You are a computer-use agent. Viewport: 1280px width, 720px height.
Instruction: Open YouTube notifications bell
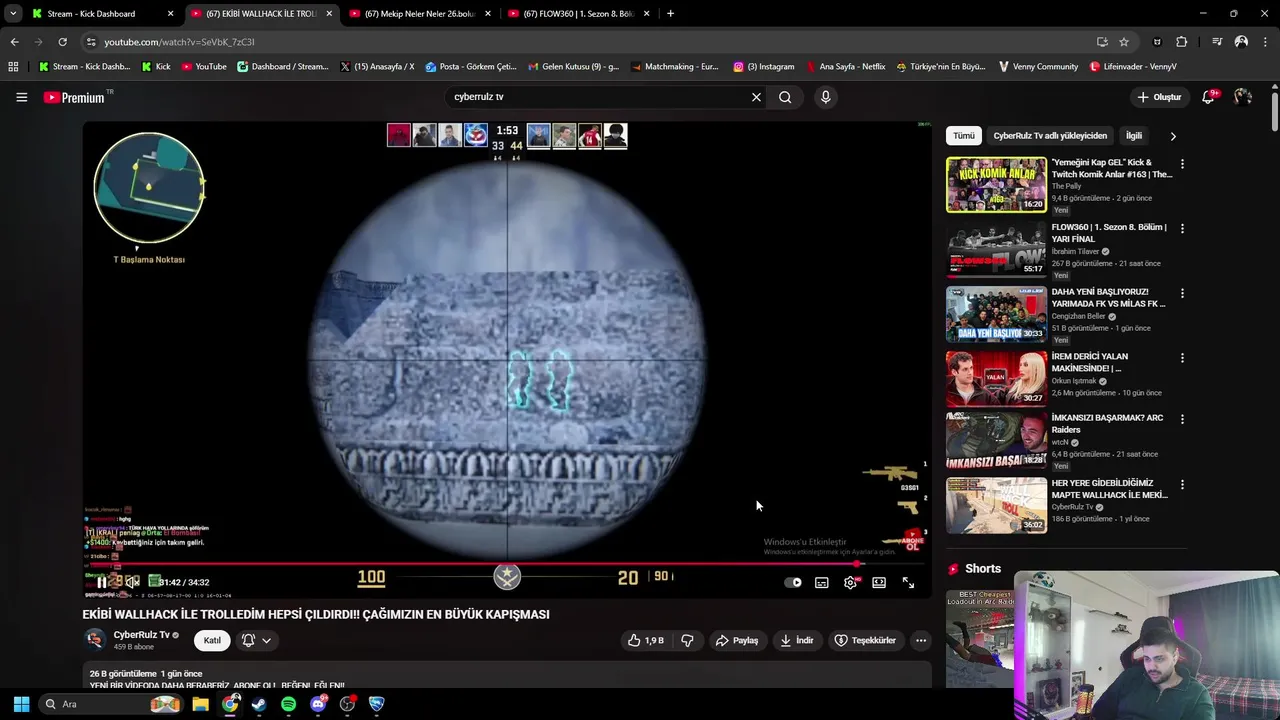(1209, 96)
